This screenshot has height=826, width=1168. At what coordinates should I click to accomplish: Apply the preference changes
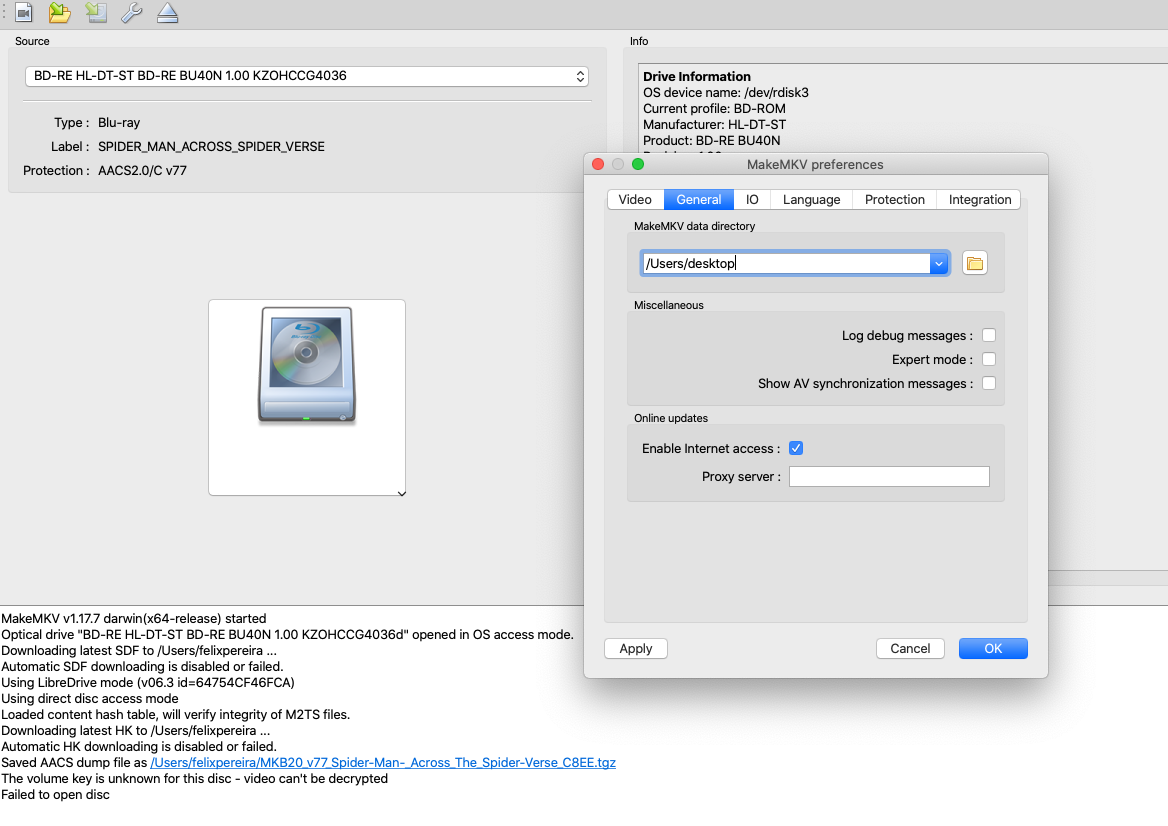[x=635, y=648]
